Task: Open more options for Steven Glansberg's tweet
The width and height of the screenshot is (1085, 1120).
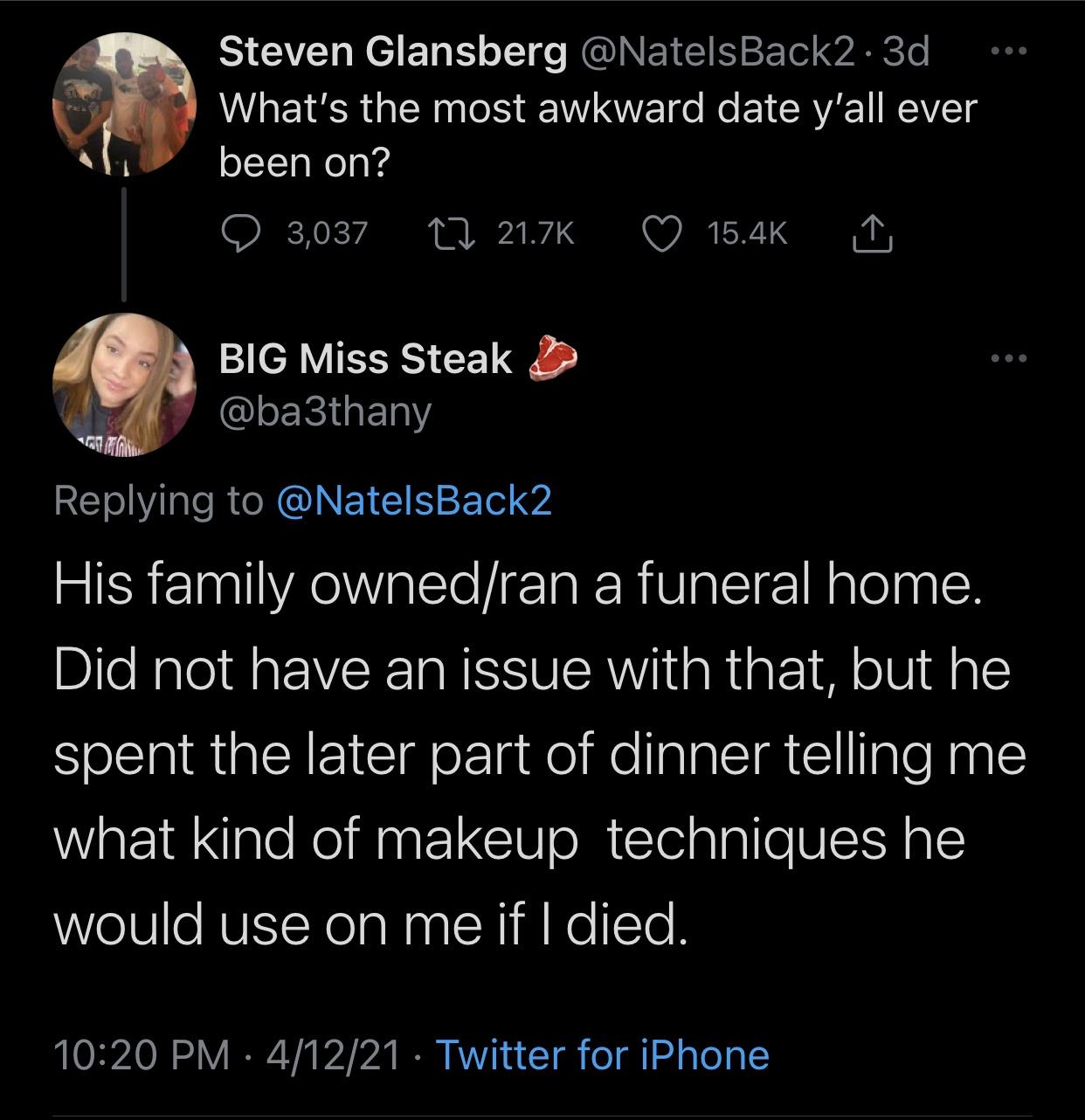Action: pos(1011,52)
